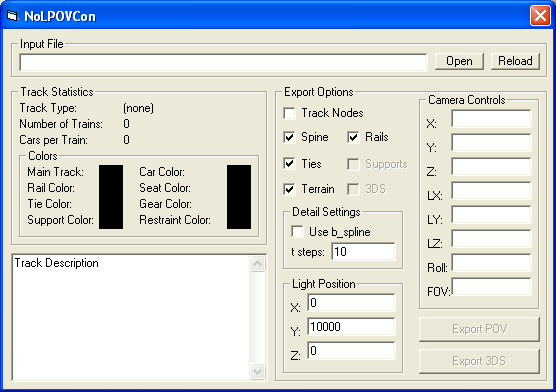Click the Export 3DS button

(x=479, y=361)
